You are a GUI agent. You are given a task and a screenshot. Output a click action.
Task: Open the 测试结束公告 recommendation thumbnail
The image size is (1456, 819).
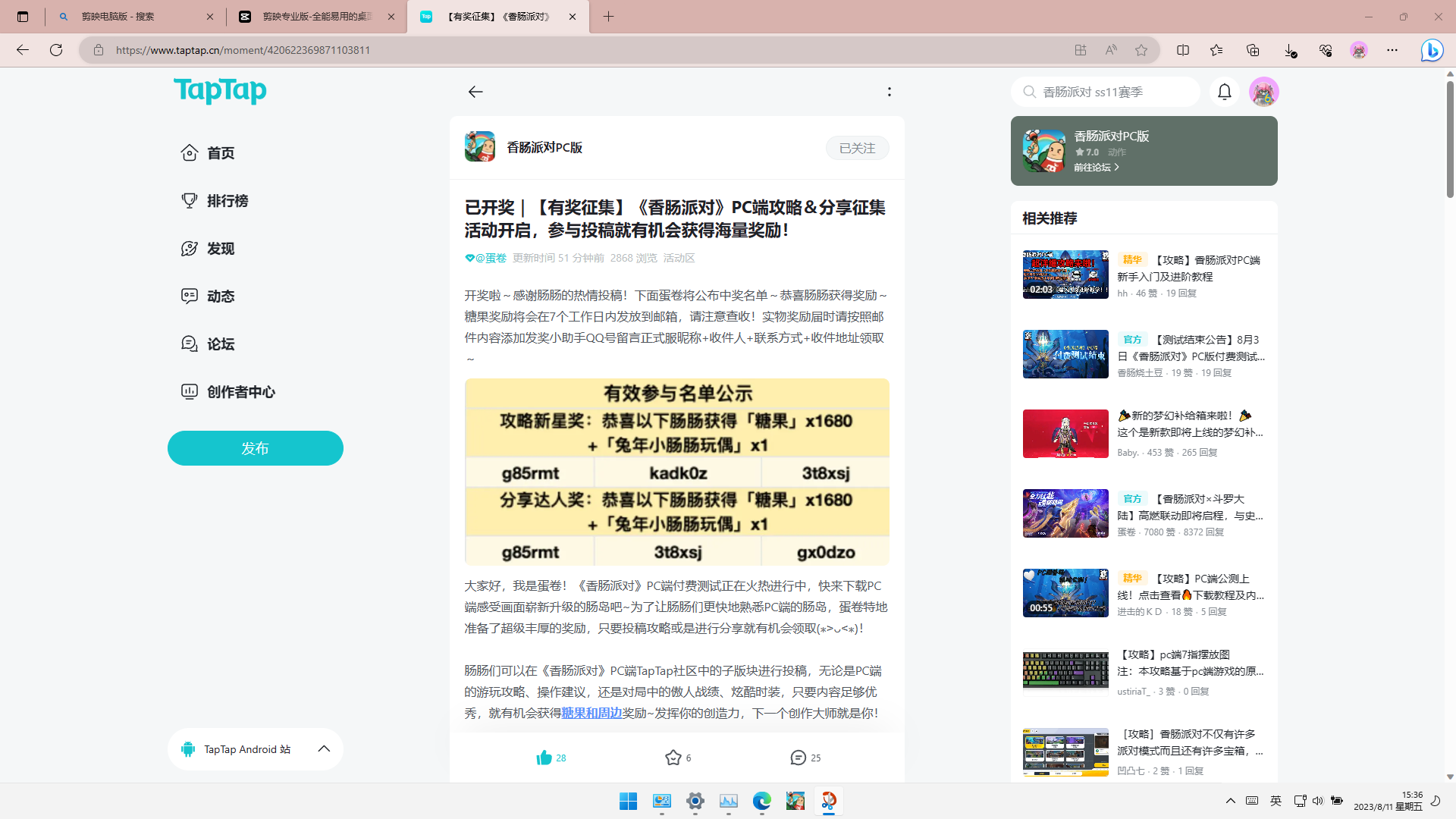[1065, 354]
